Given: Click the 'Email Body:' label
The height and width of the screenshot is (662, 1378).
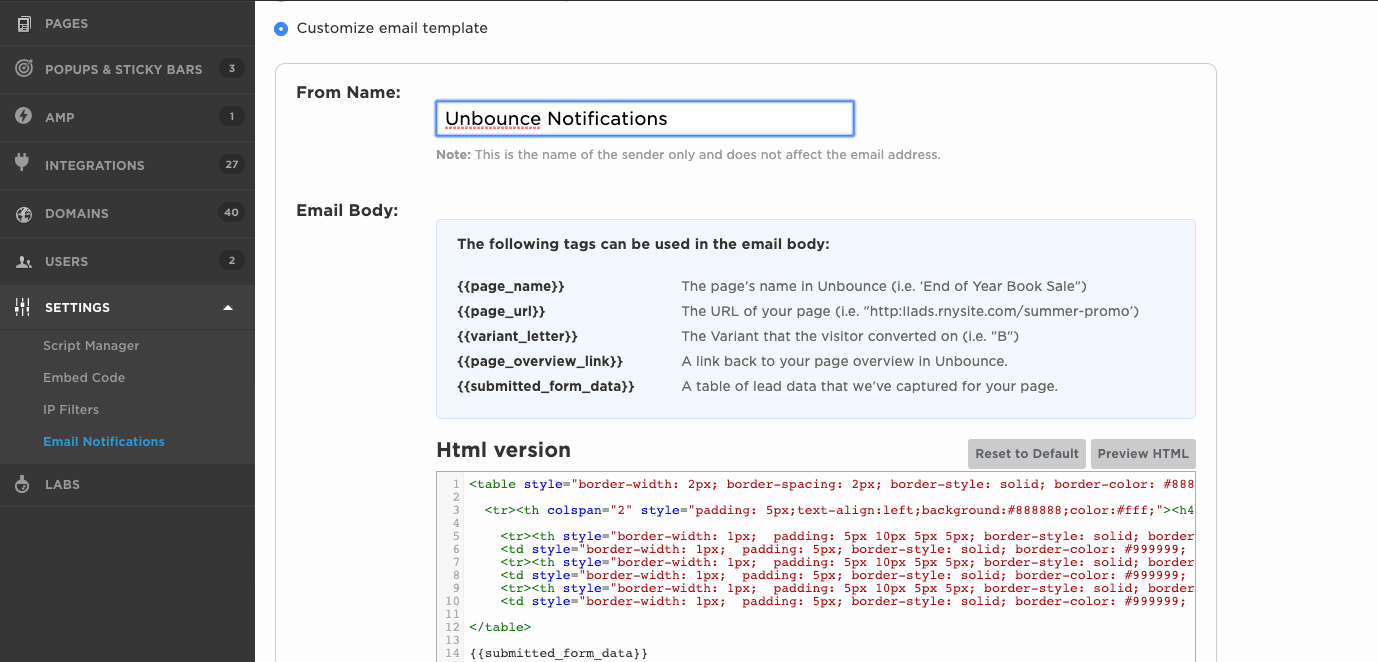Looking at the screenshot, I should point(347,211).
